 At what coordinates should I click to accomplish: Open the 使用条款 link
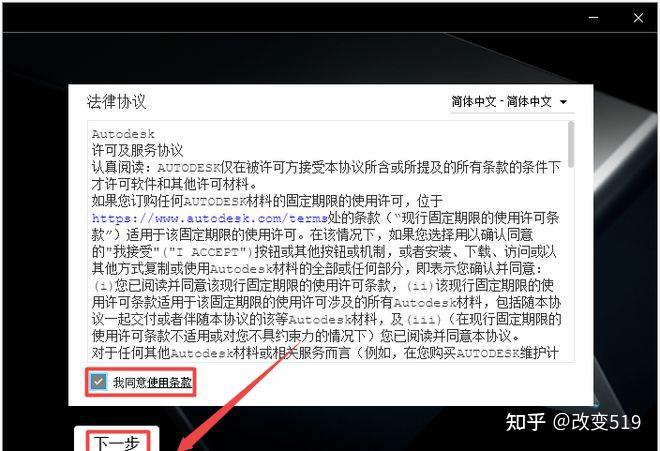169,382
